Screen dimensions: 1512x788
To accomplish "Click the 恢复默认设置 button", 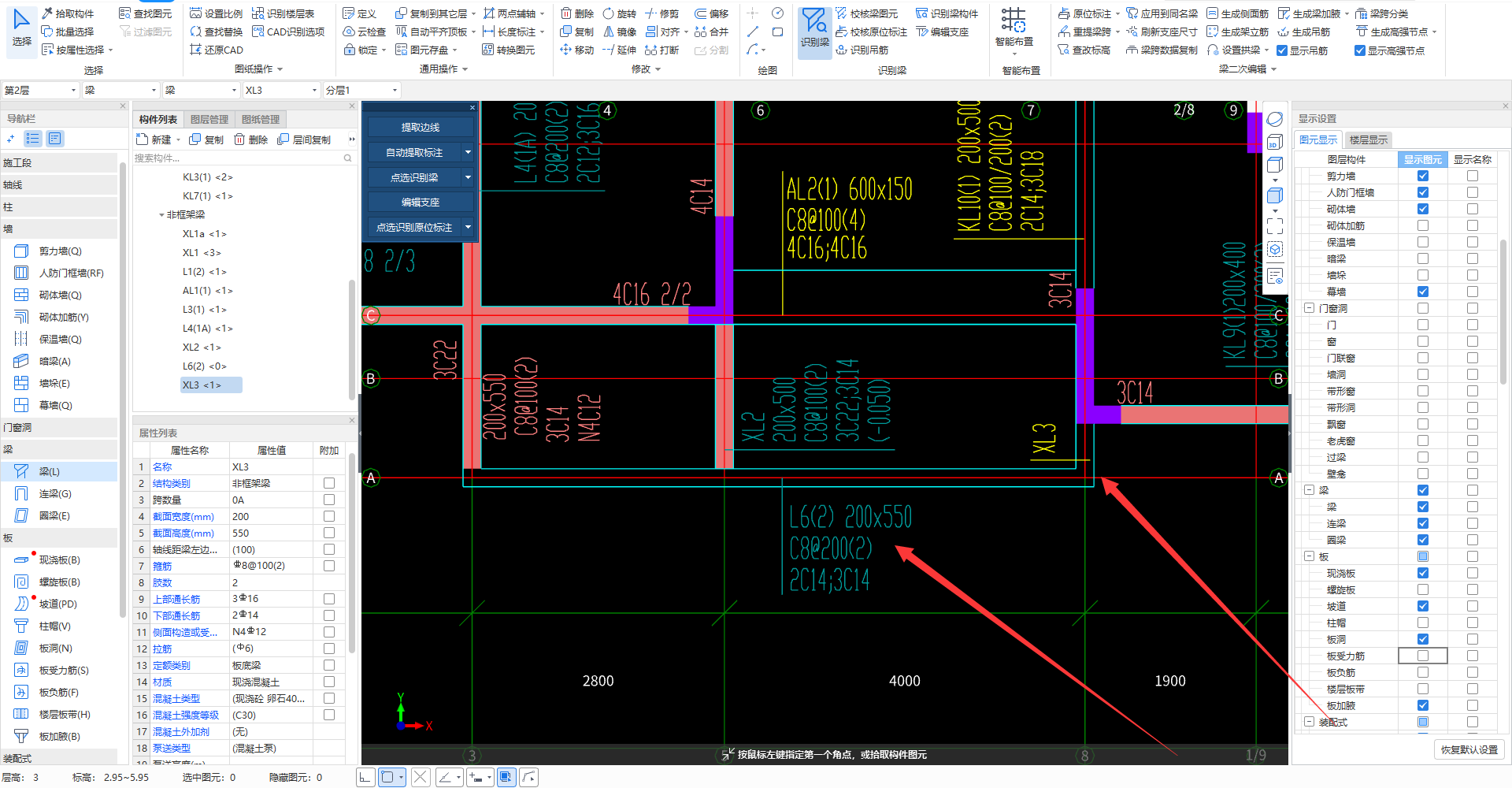I will pos(1469,749).
